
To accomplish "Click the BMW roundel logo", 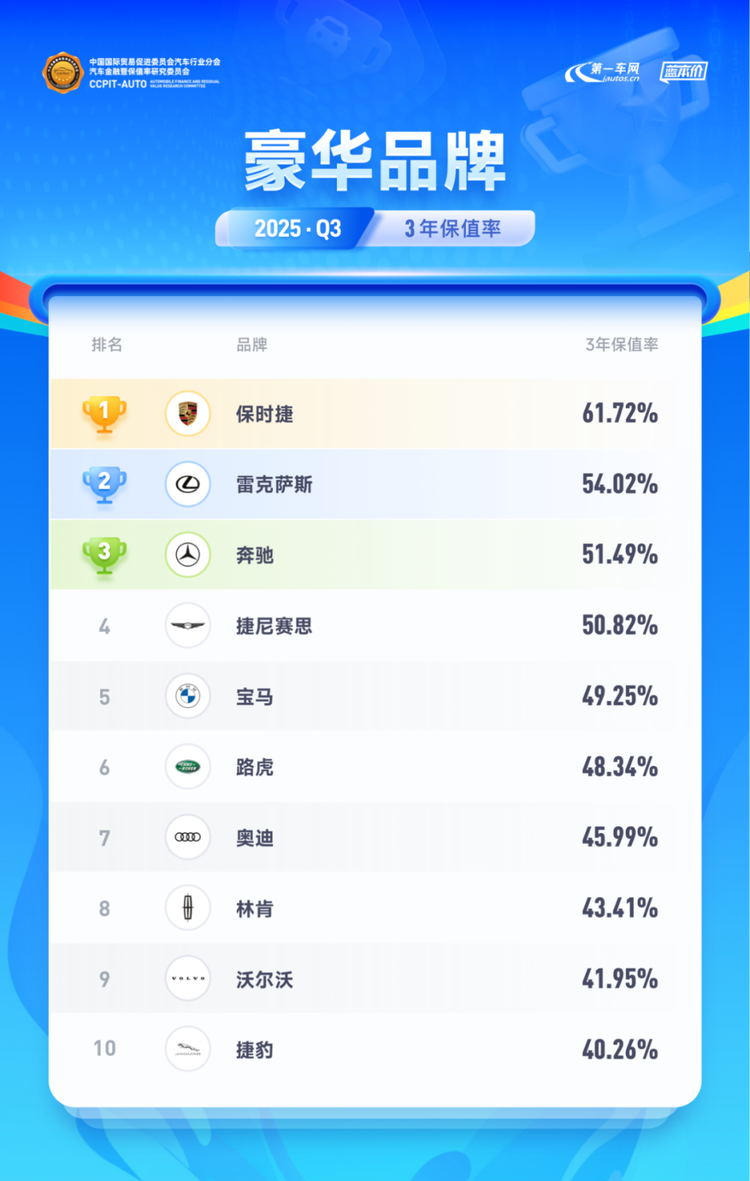I will 187,696.
